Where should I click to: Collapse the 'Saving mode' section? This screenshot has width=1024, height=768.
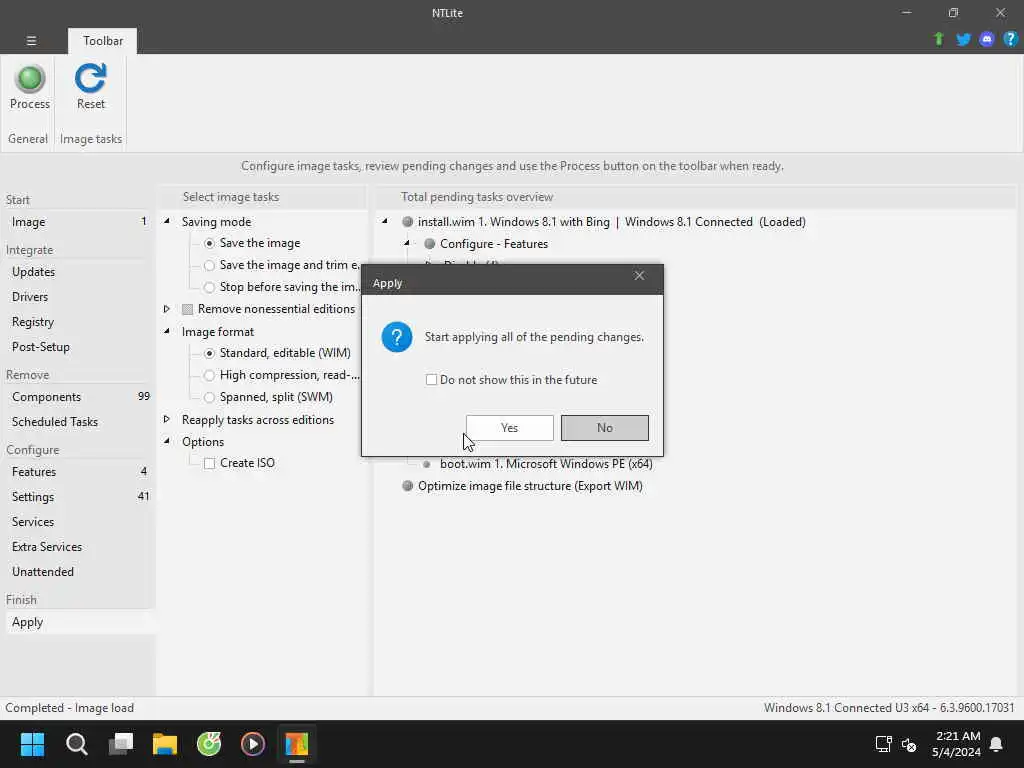[x=167, y=221]
